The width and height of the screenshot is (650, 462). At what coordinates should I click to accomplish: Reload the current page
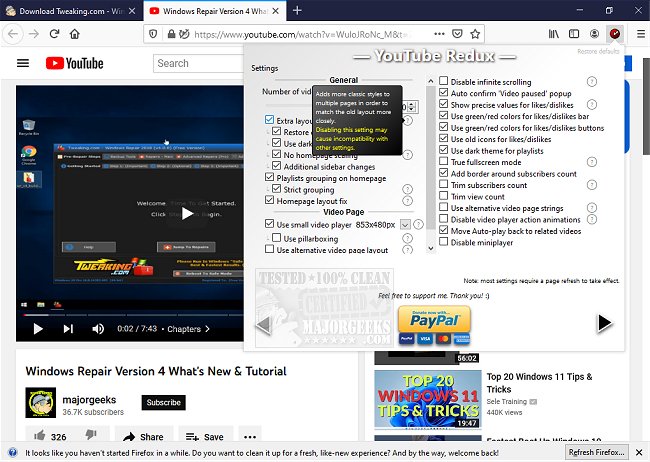54,34
